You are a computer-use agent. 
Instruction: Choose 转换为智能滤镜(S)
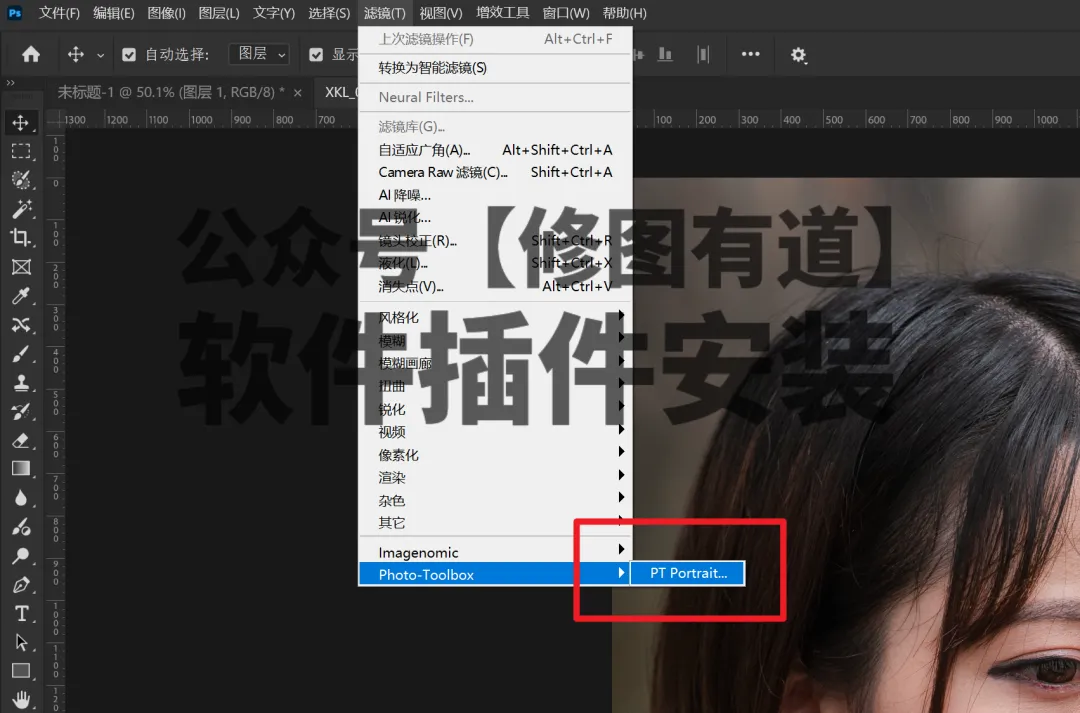495,68
